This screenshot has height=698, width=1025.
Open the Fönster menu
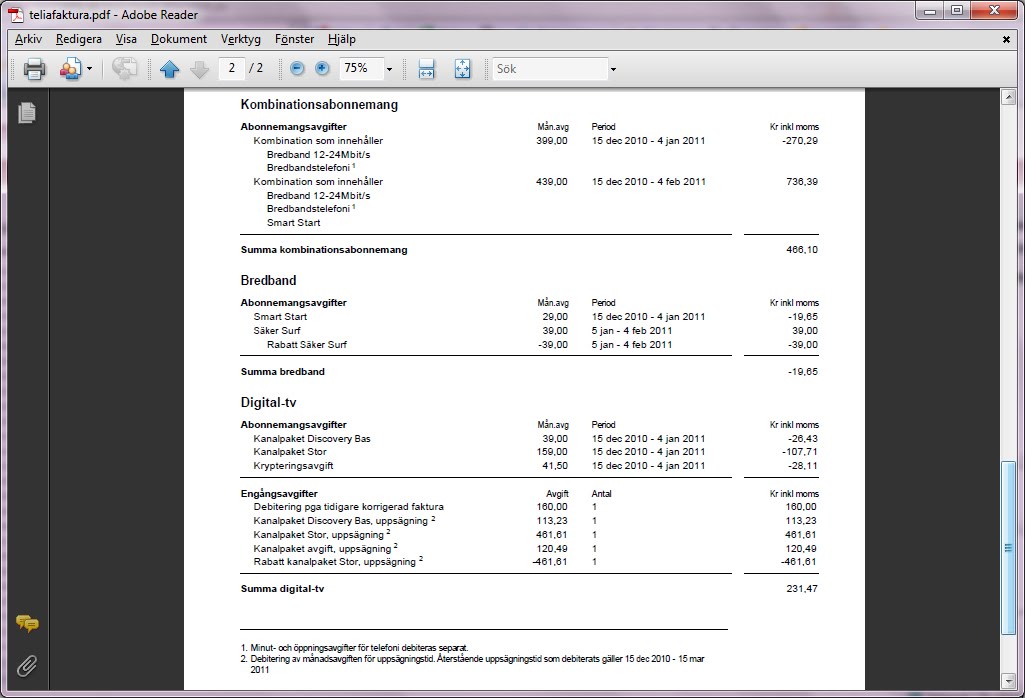click(x=294, y=39)
